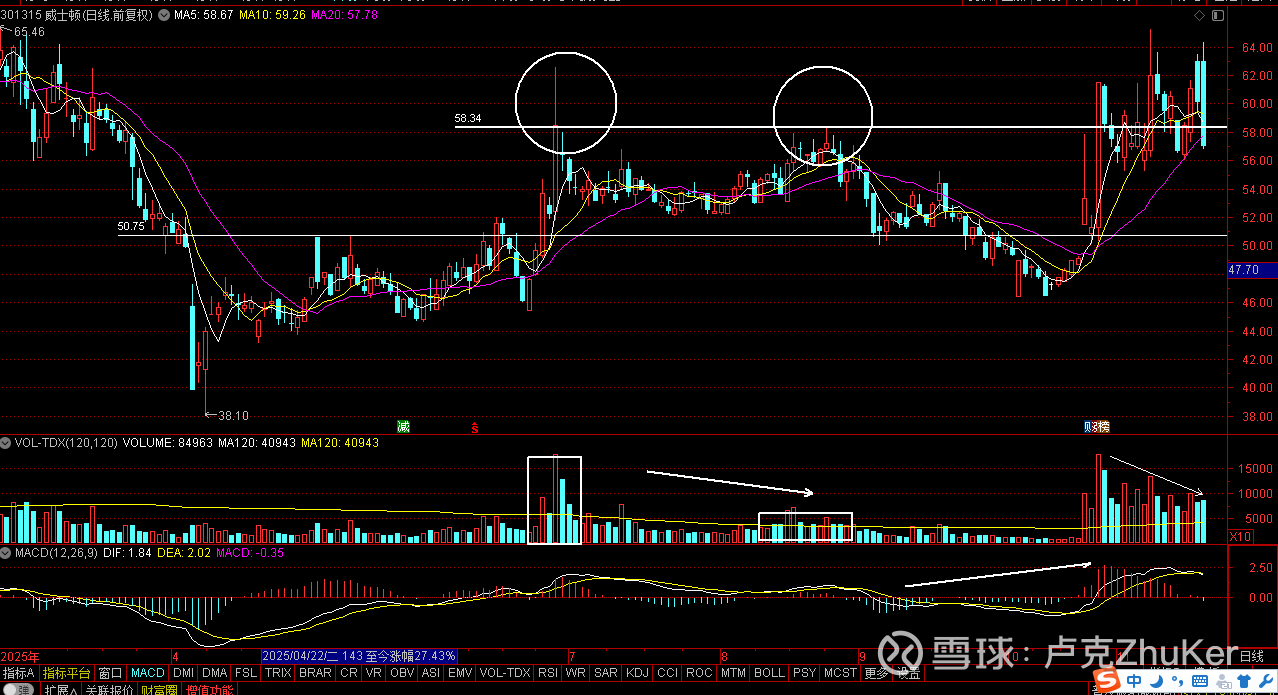Screen dimensions: 1278x695
Task: Select the EMV indicator tab
Action: (x=459, y=673)
